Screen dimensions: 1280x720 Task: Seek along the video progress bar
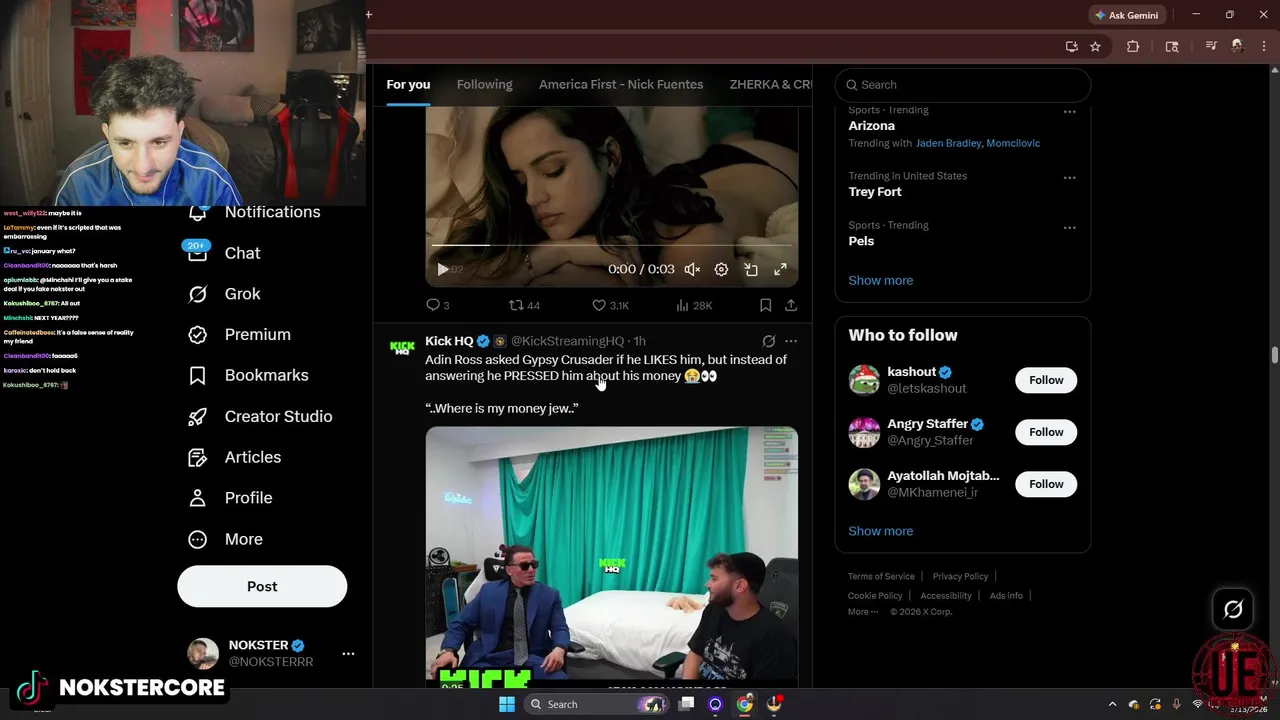click(x=611, y=244)
